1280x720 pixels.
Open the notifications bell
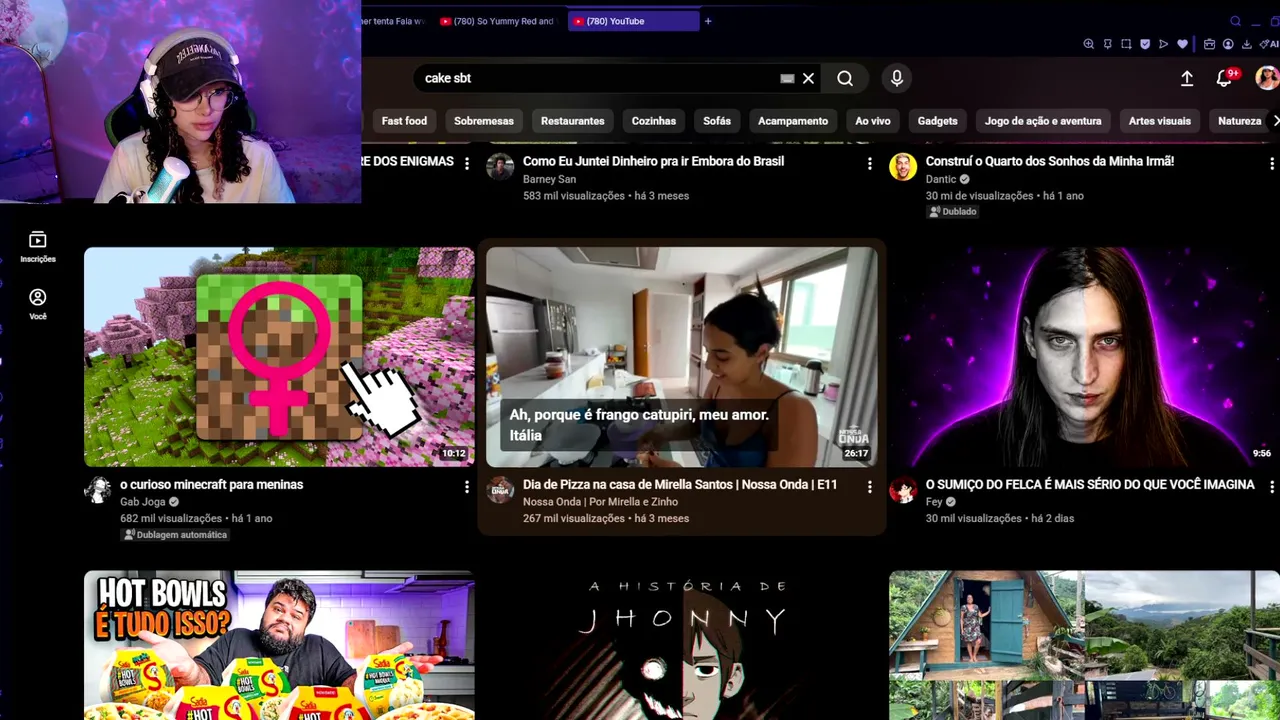(x=1224, y=78)
